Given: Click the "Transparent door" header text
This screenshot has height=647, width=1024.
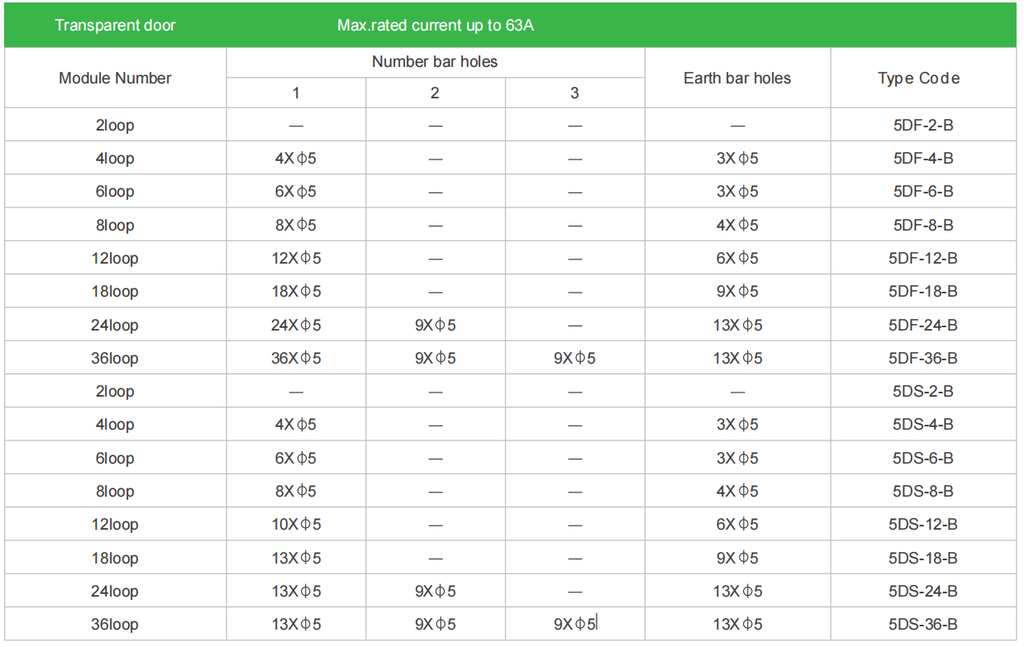Looking at the screenshot, I should [115, 25].
